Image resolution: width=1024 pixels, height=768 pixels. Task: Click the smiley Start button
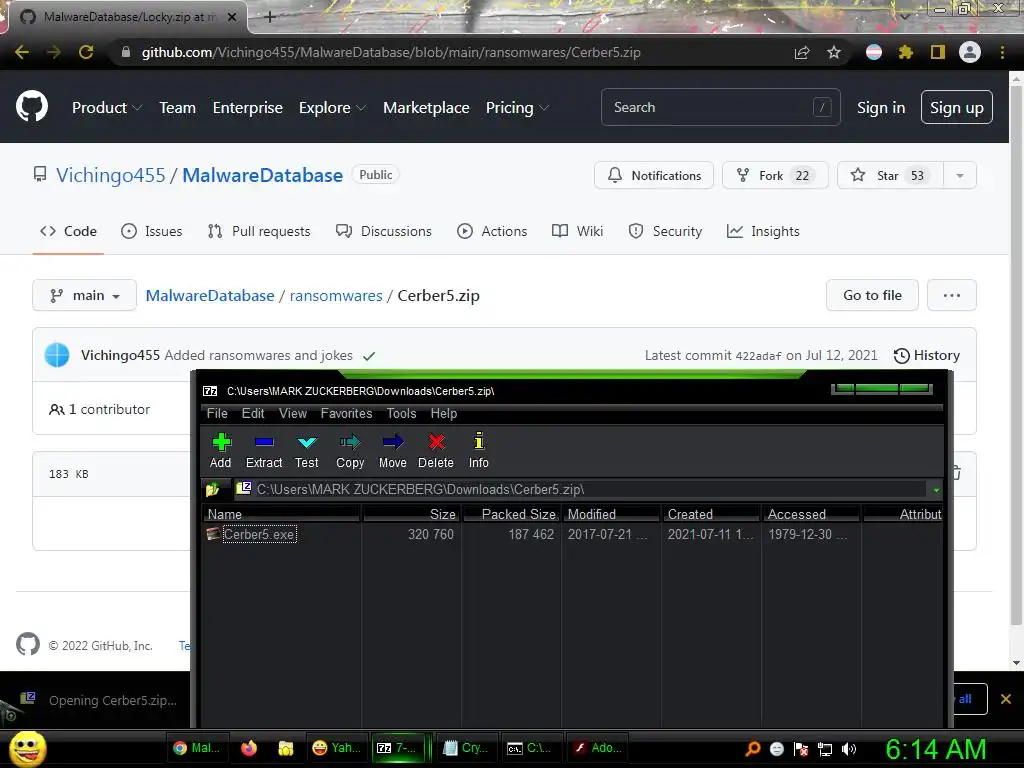[27, 748]
